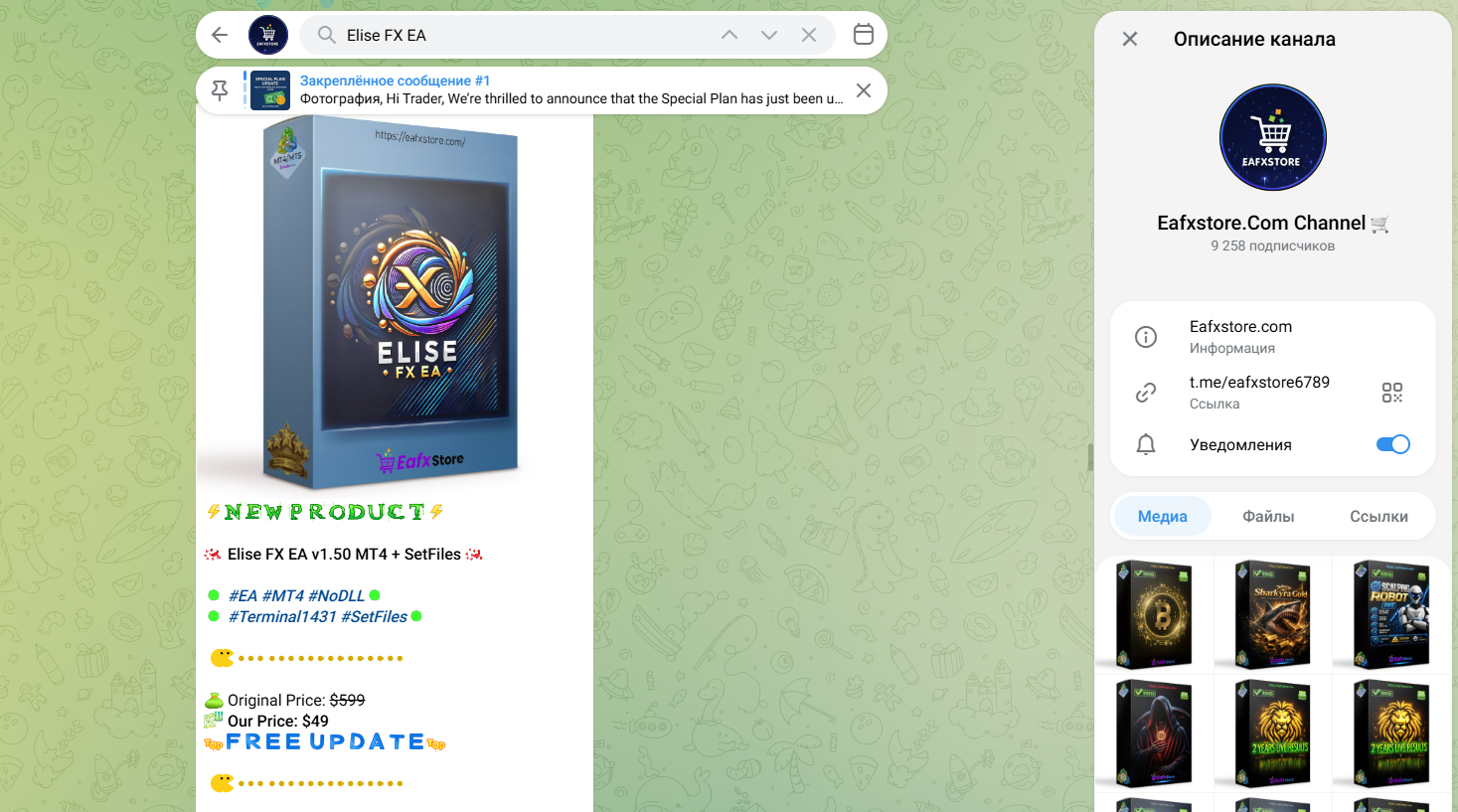Click the #EA hashtag

(243, 595)
